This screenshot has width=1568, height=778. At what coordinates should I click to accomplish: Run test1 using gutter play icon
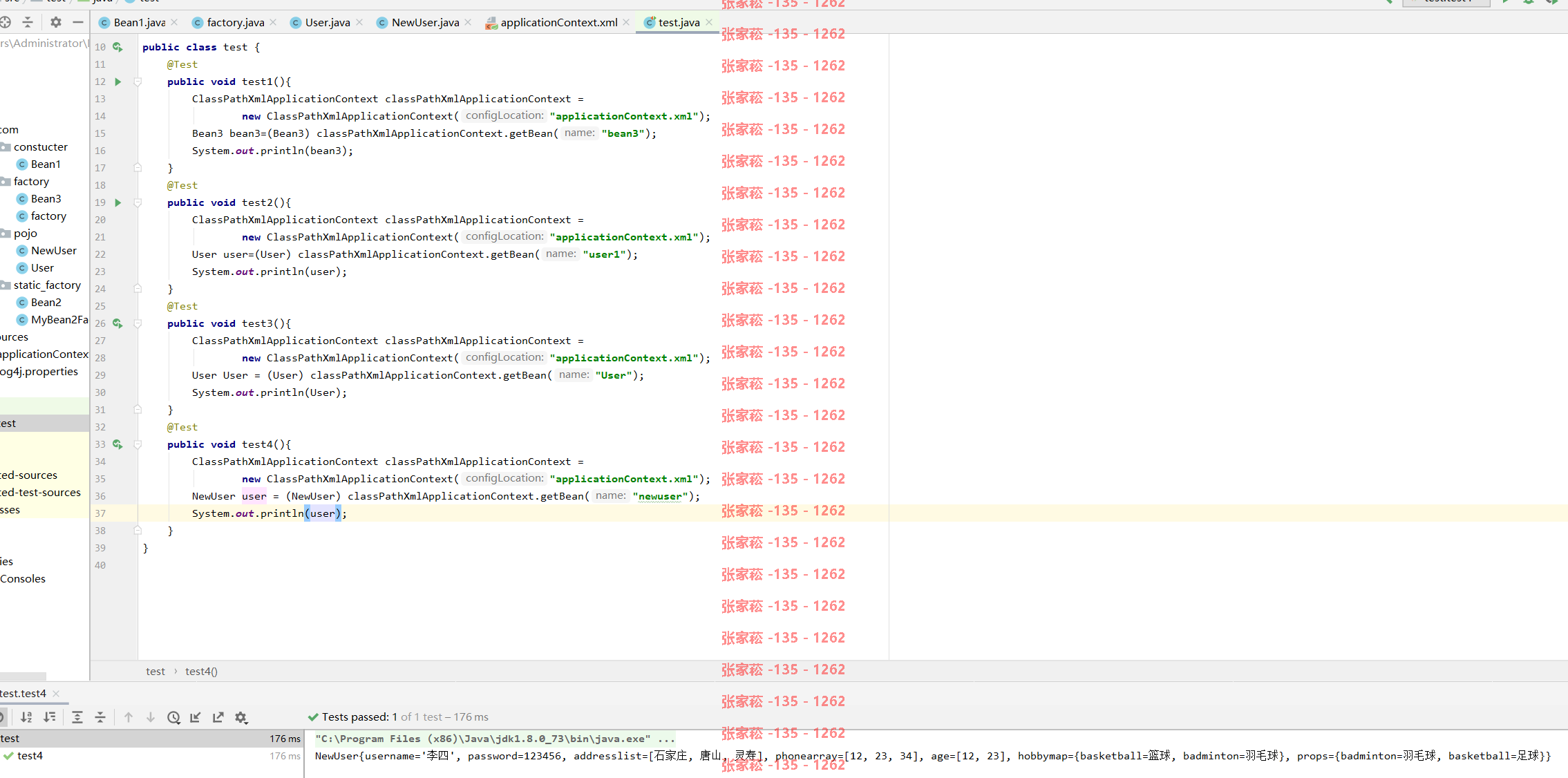coord(118,82)
